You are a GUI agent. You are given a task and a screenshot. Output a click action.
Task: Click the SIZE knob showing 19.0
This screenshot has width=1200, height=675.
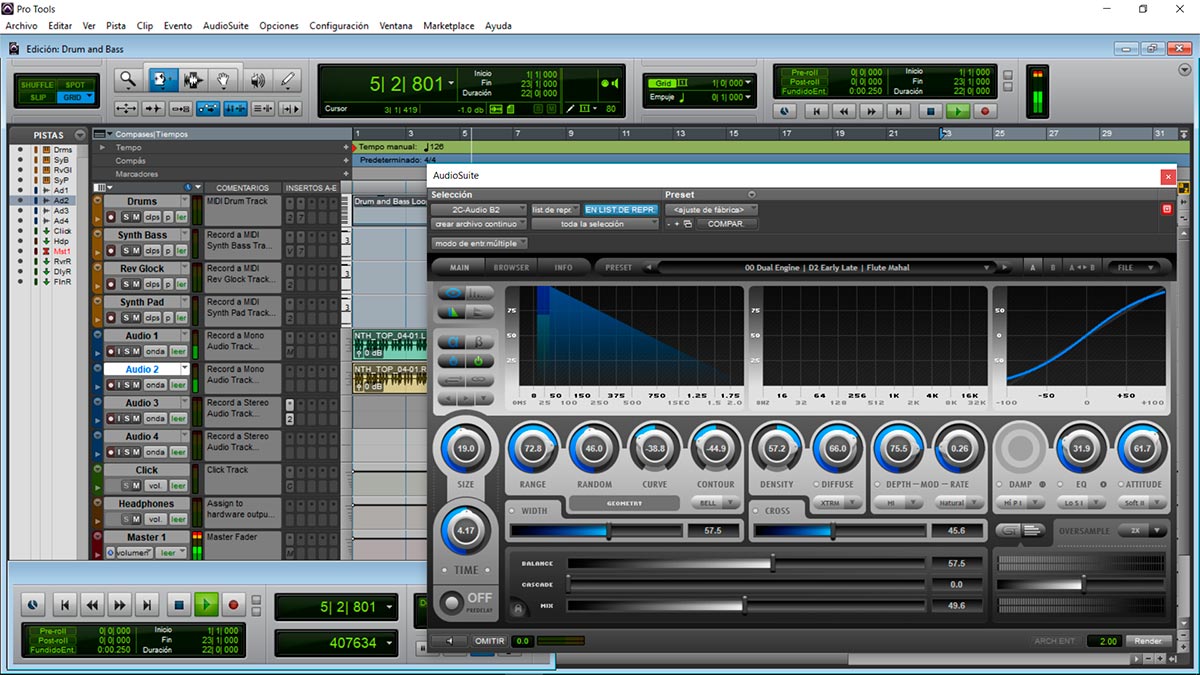point(465,450)
